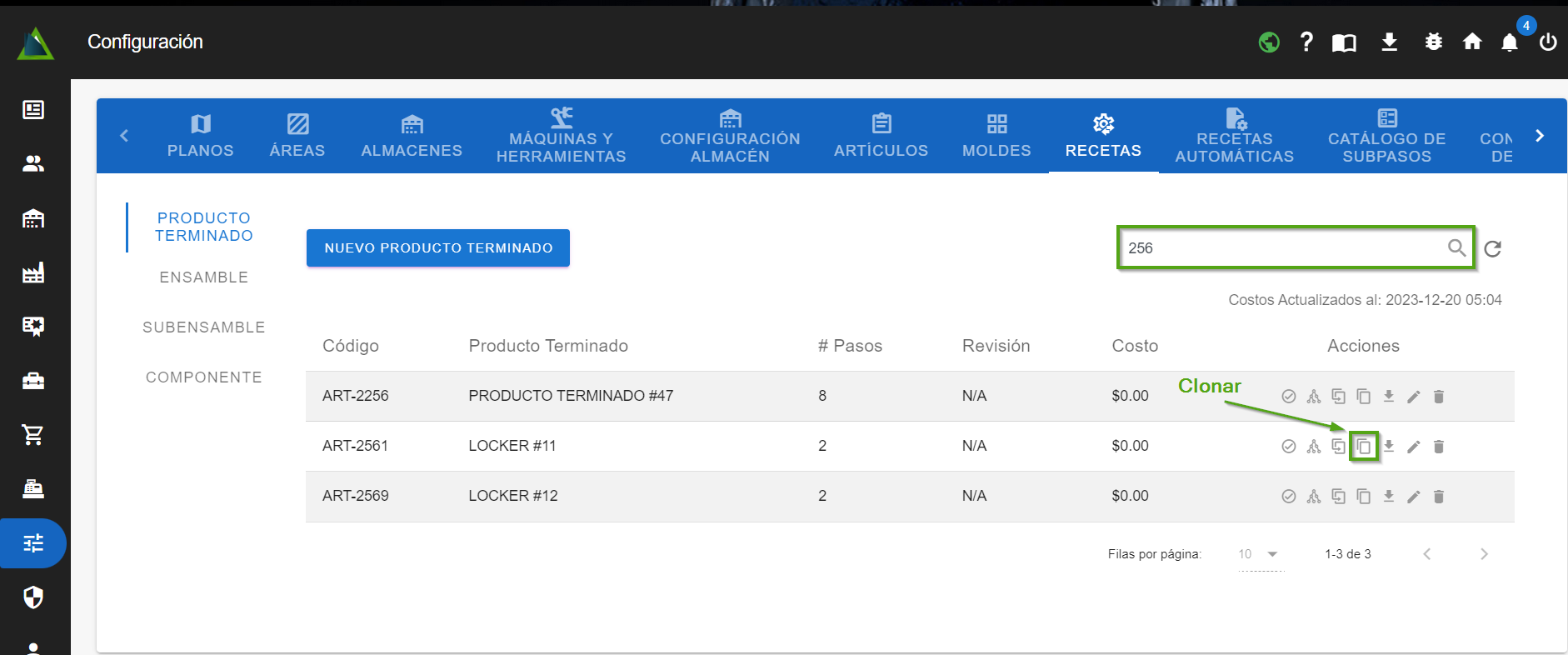The image size is (1568, 655).
Task: Download the PRODUCTO TERMINADO #47 recipe
Action: pyautogui.click(x=1388, y=397)
